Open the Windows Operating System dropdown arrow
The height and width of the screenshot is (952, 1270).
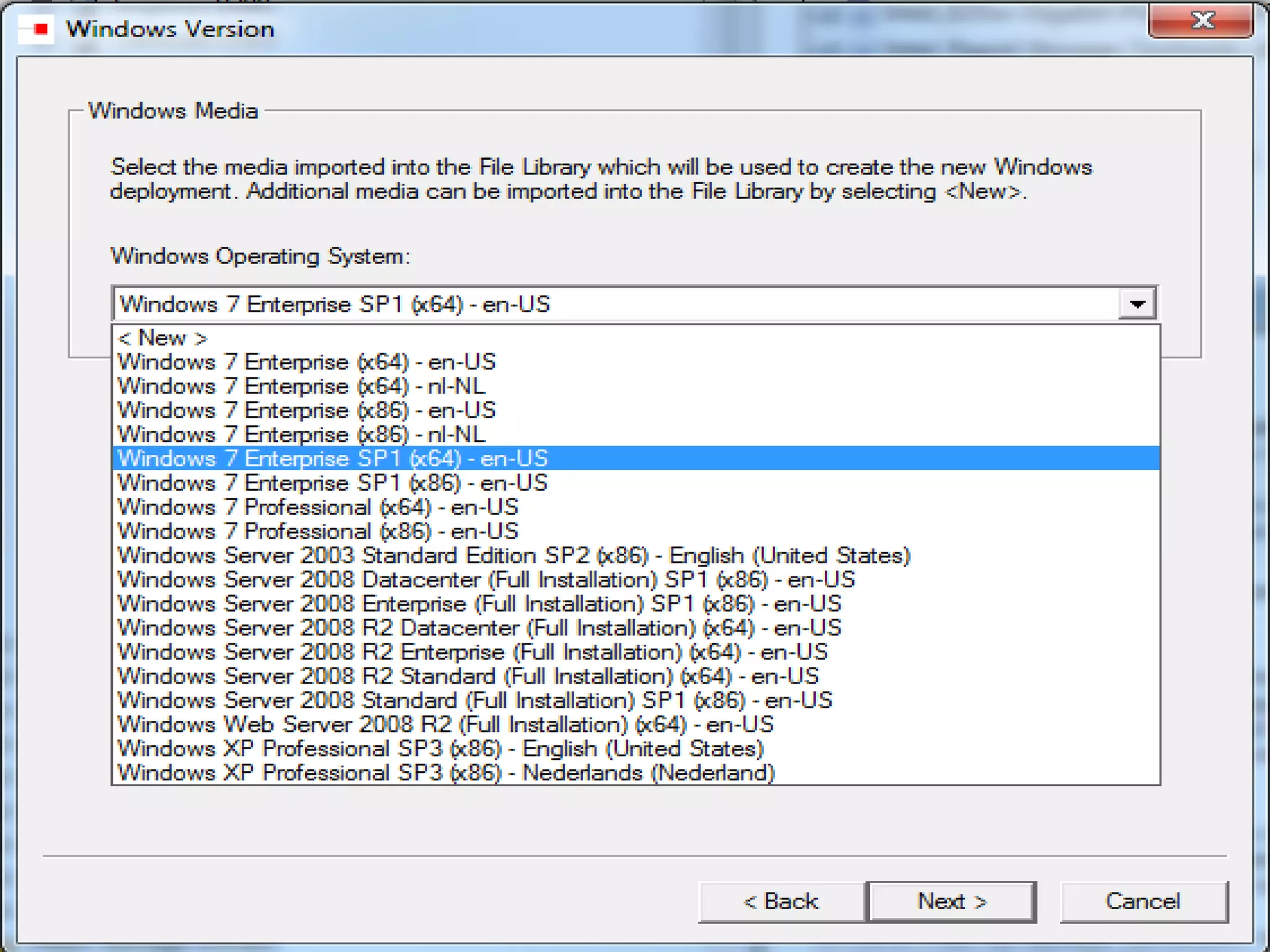[x=1137, y=304]
